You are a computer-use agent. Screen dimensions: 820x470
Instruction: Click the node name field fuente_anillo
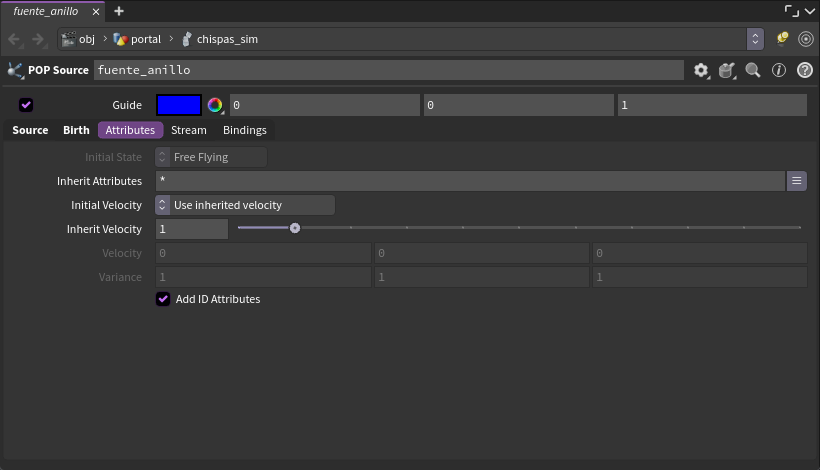tap(389, 70)
